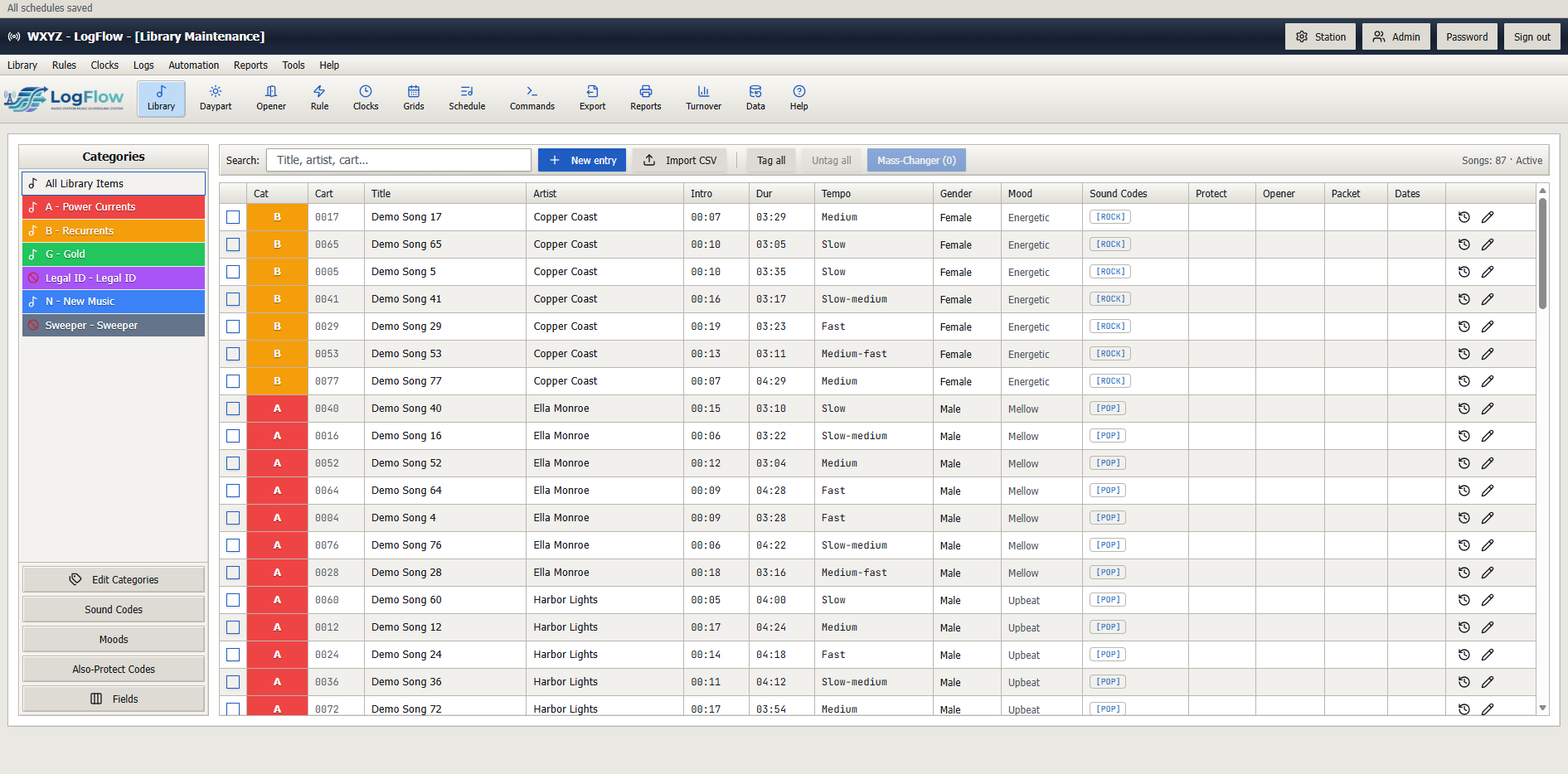Screen dimensions: 1568x774
Task: Click the Tag all button
Action: click(x=771, y=160)
